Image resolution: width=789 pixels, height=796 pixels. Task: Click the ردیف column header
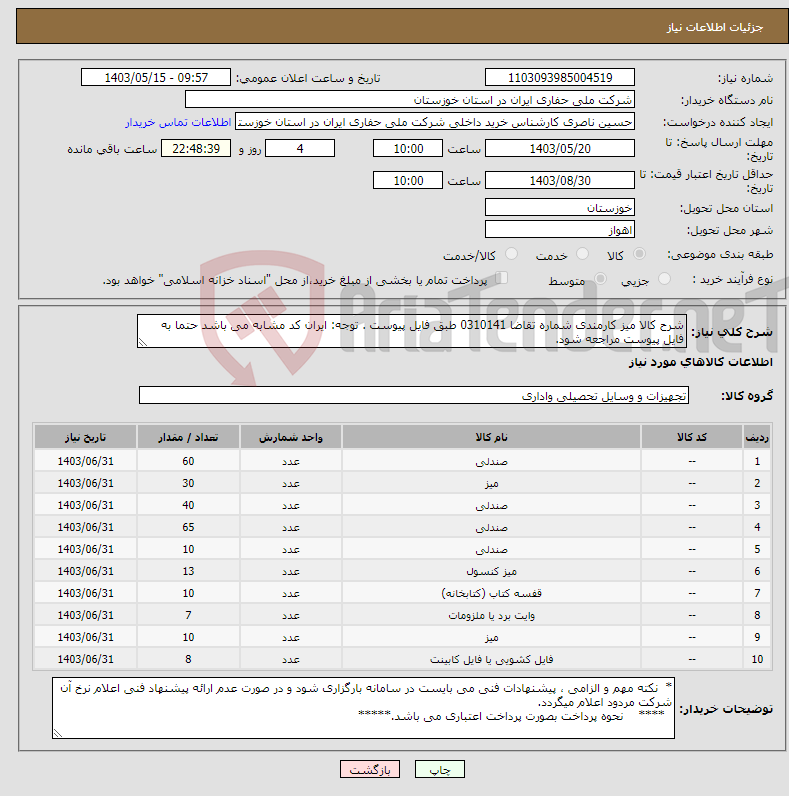[757, 437]
